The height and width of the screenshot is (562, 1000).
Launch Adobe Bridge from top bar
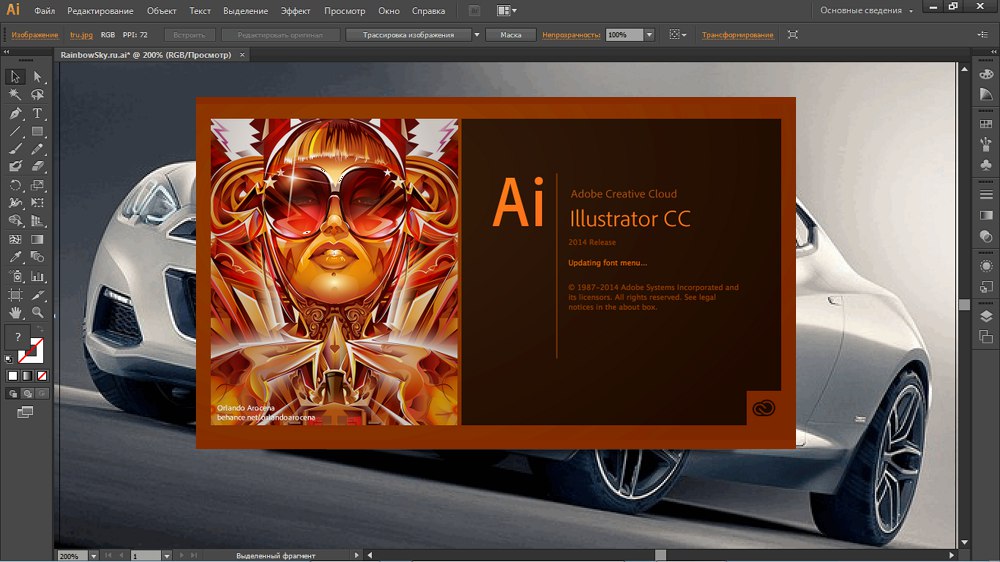(474, 10)
